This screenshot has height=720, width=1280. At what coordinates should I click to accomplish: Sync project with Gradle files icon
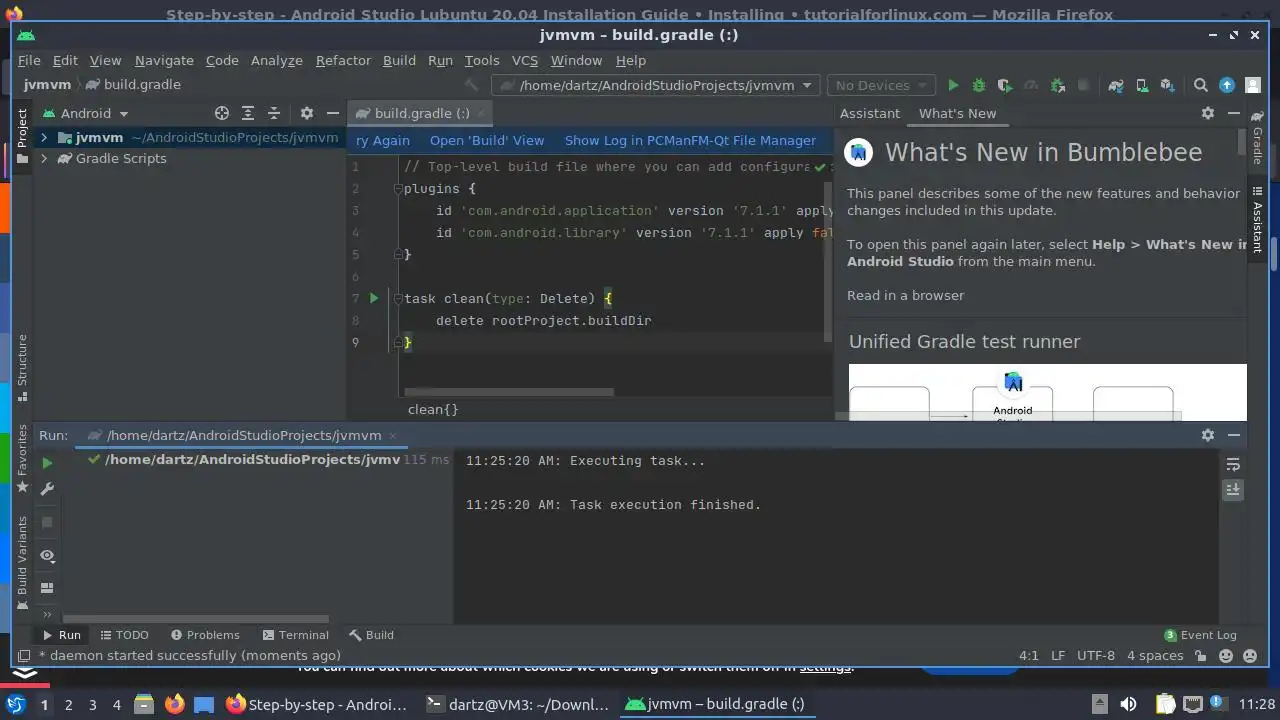click(x=1116, y=85)
